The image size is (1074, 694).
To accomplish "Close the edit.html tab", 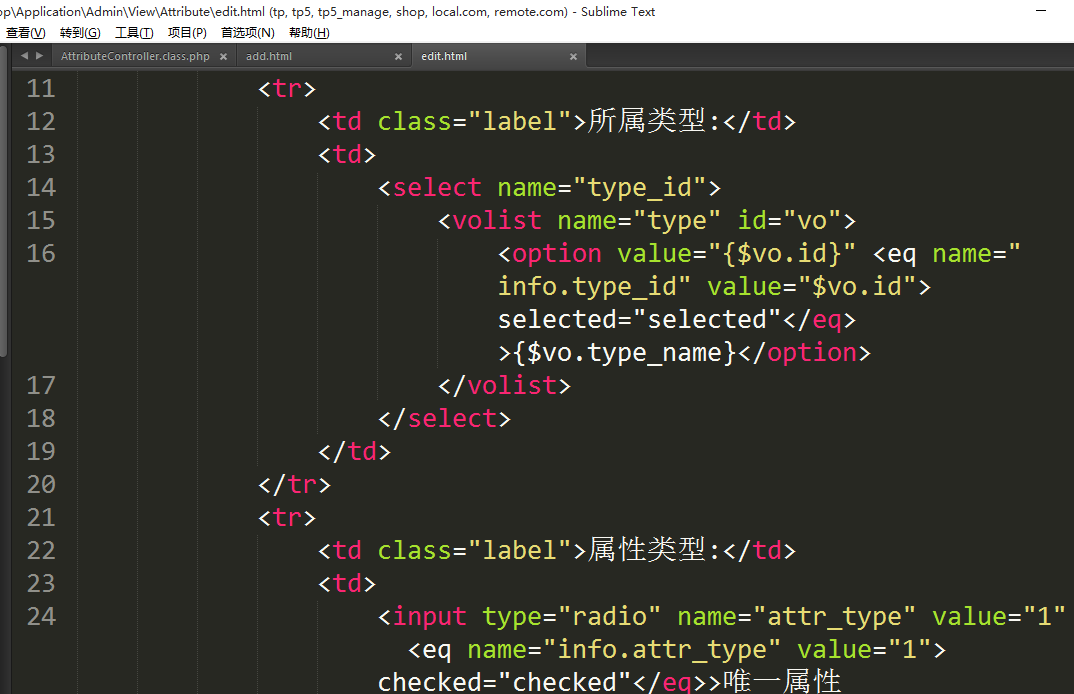I will pyautogui.click(x=573, y=57).
